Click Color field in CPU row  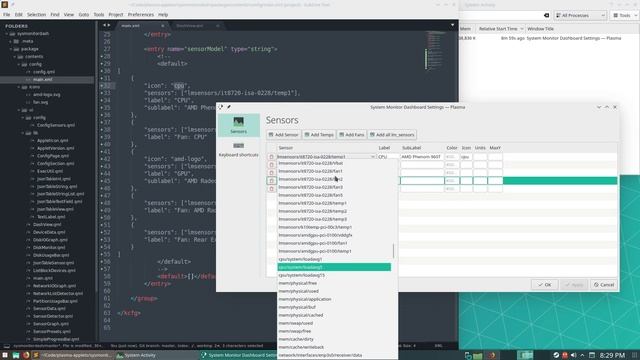(451, 157)
